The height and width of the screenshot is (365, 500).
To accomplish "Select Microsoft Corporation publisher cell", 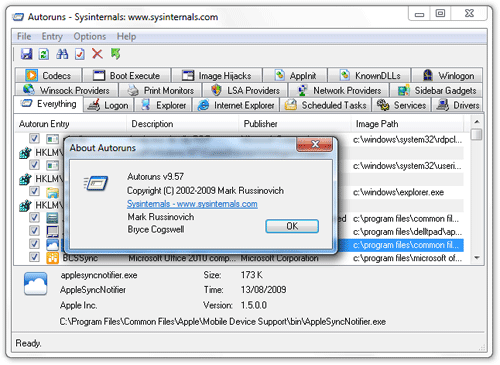I will pyautogui.click(x=279, y=258).
